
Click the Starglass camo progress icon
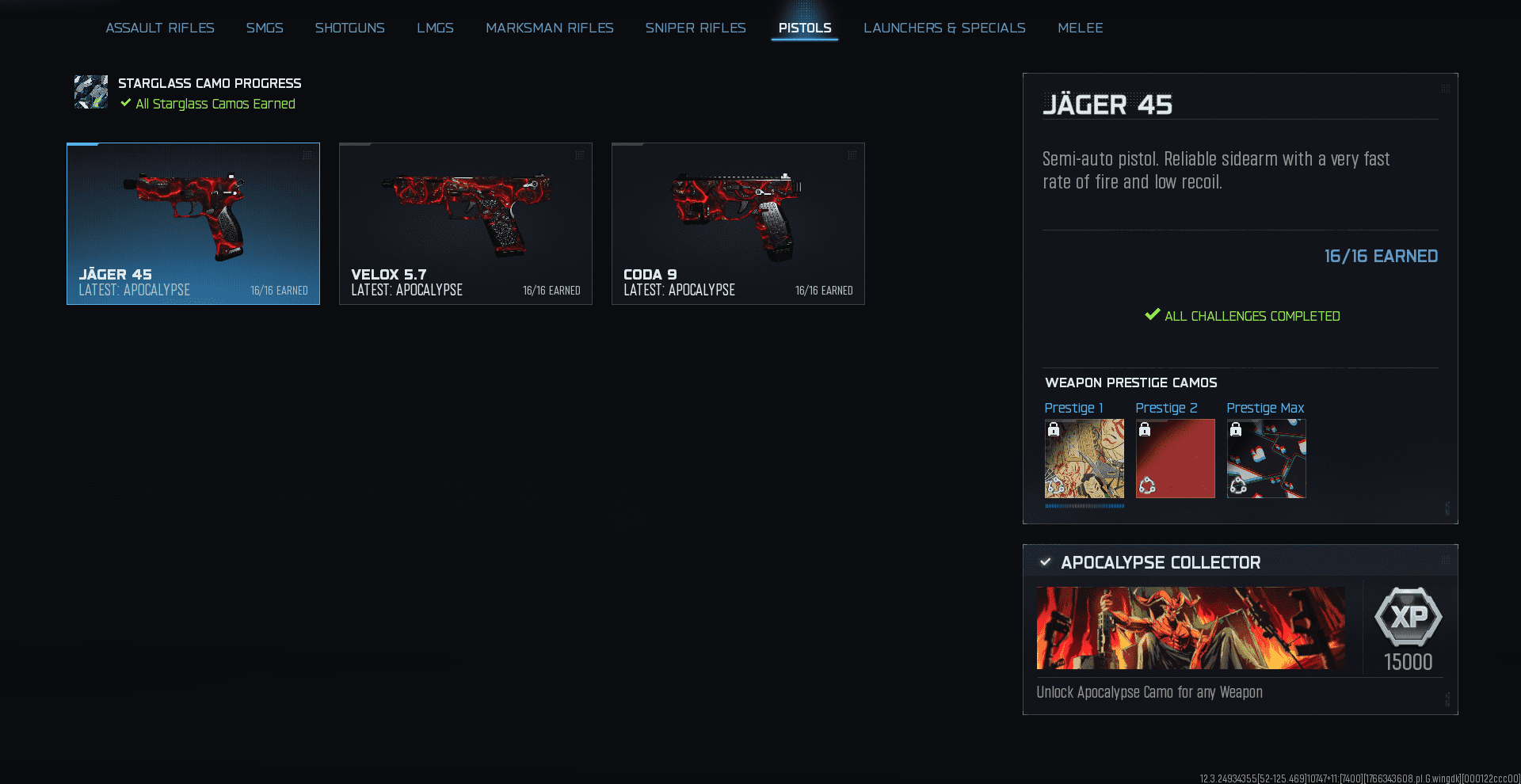(x=91, y=92)
